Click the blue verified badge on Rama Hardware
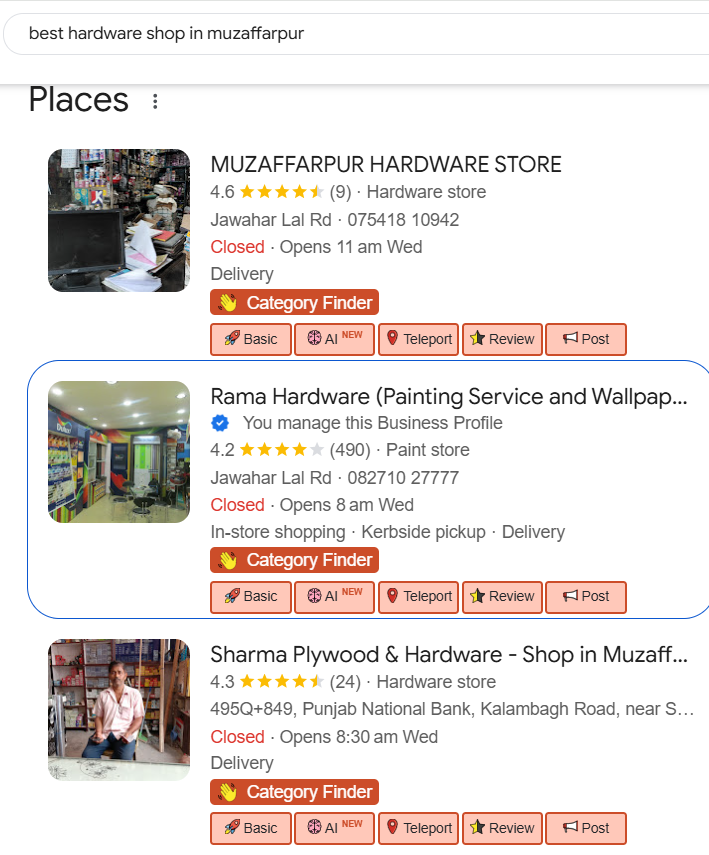Viewport: 709px width, 855px height. 222,423
